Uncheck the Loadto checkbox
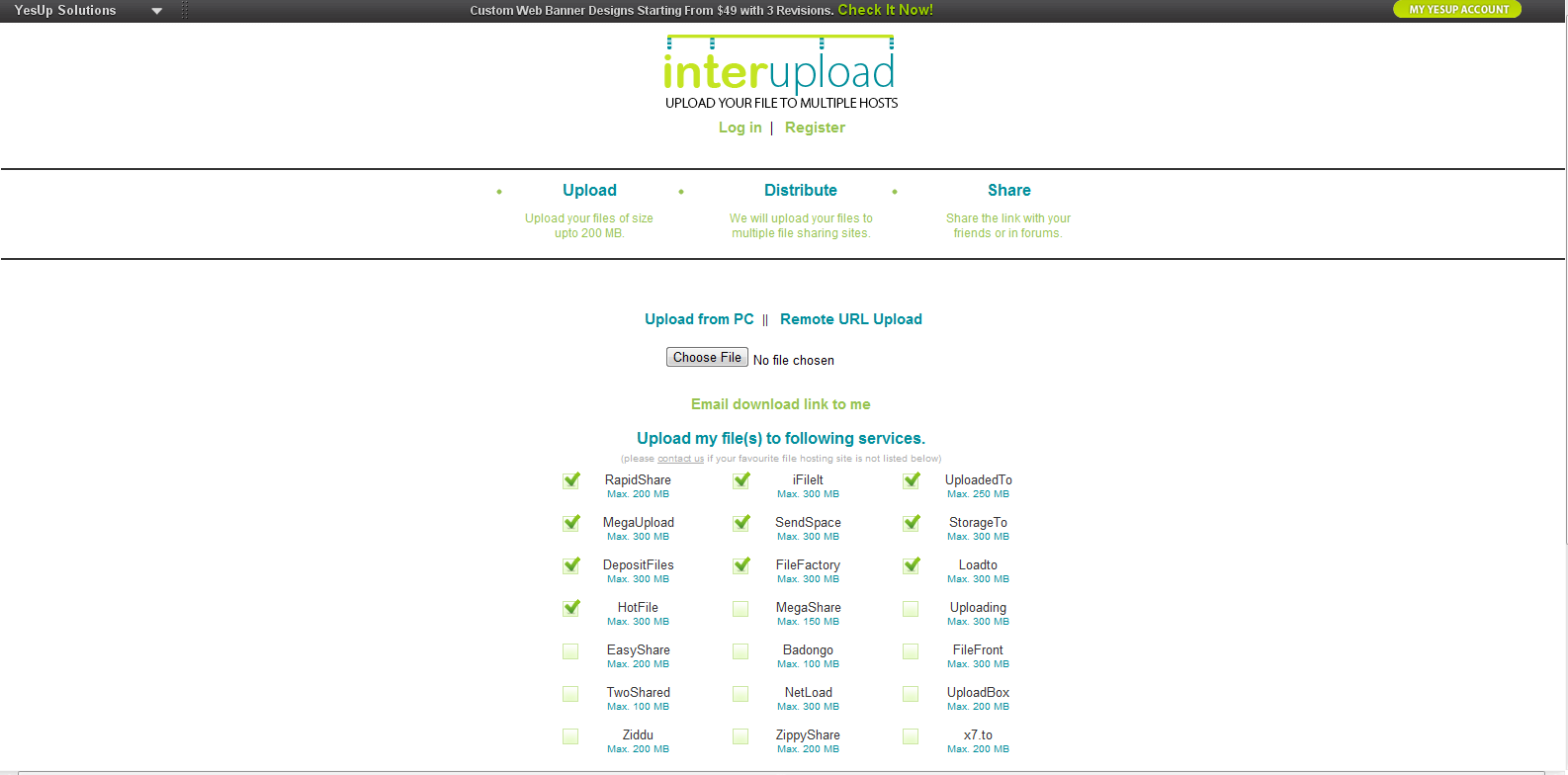1568x775 pixels. pyautogui.click(x=911, y=565)
